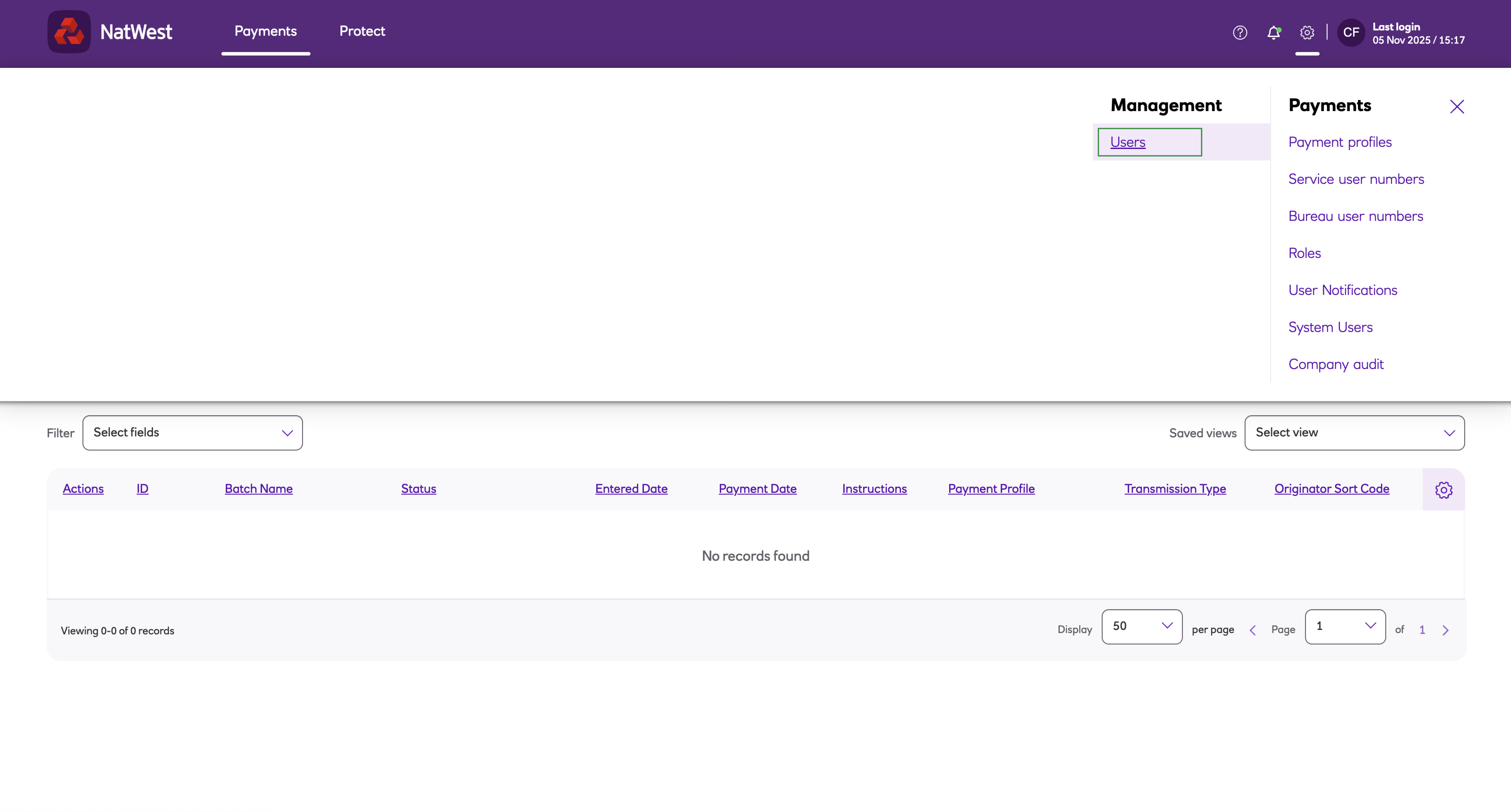The width and height of the screenshot is (1511, 812).
Task: Click the NatWest logo icon
Action: pos(69,32)
